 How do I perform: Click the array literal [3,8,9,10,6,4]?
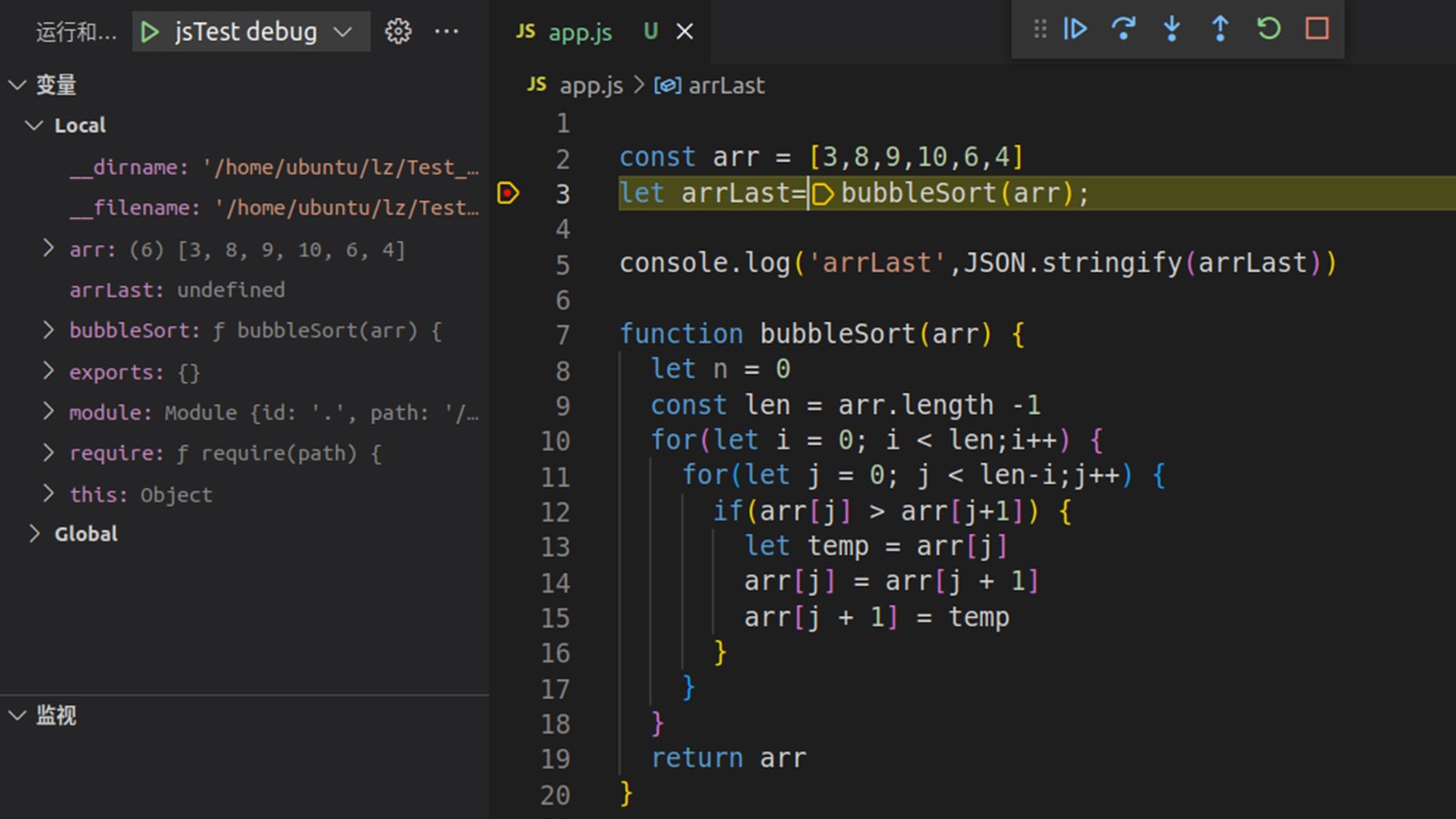[x=916, y=157]
